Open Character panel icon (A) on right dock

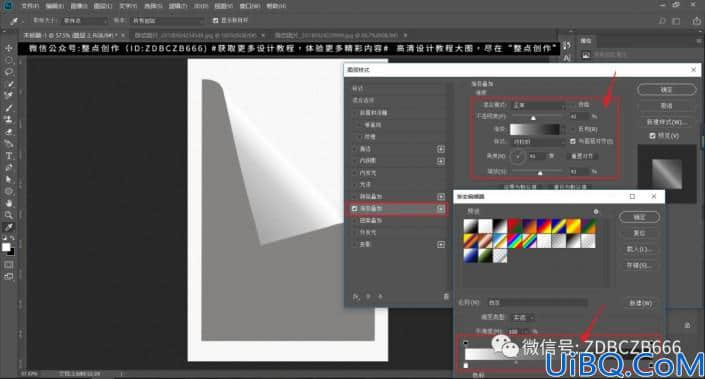click(x=567, y=58)
